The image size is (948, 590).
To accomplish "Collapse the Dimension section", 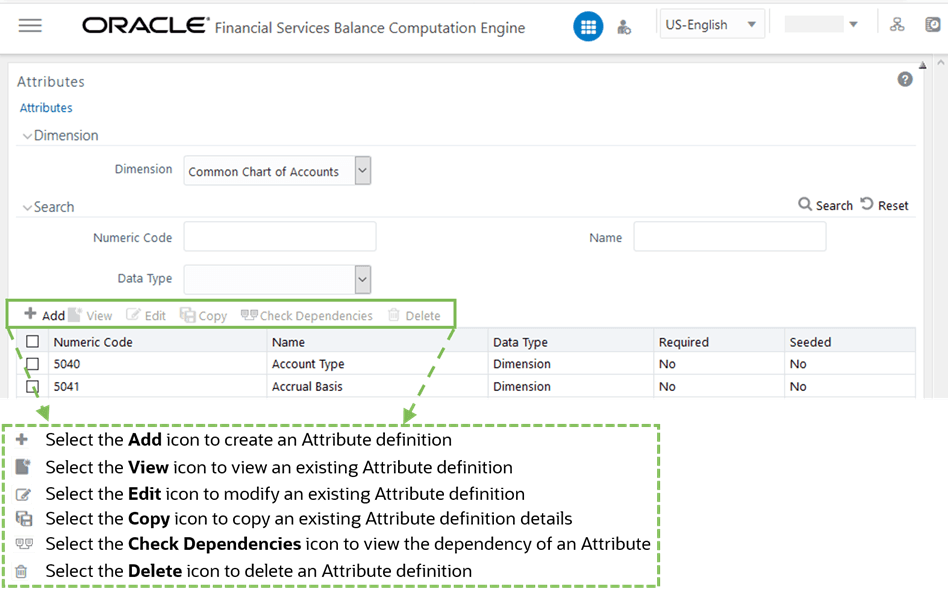I will [x=27, y=136].
